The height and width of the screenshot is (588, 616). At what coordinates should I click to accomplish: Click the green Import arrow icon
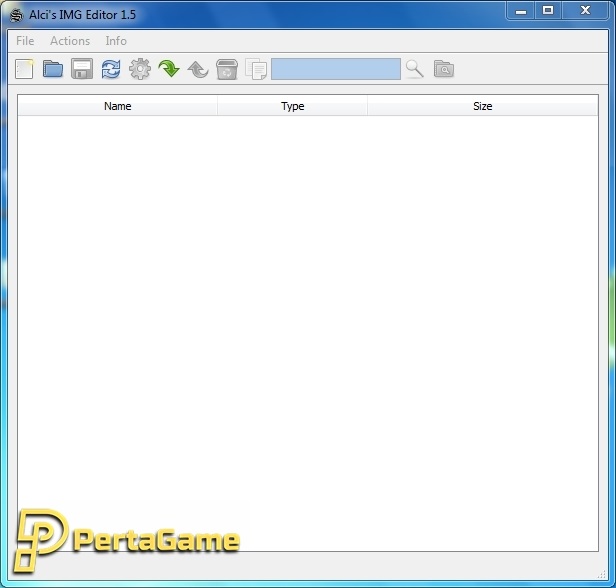click(x=169, y=69)
